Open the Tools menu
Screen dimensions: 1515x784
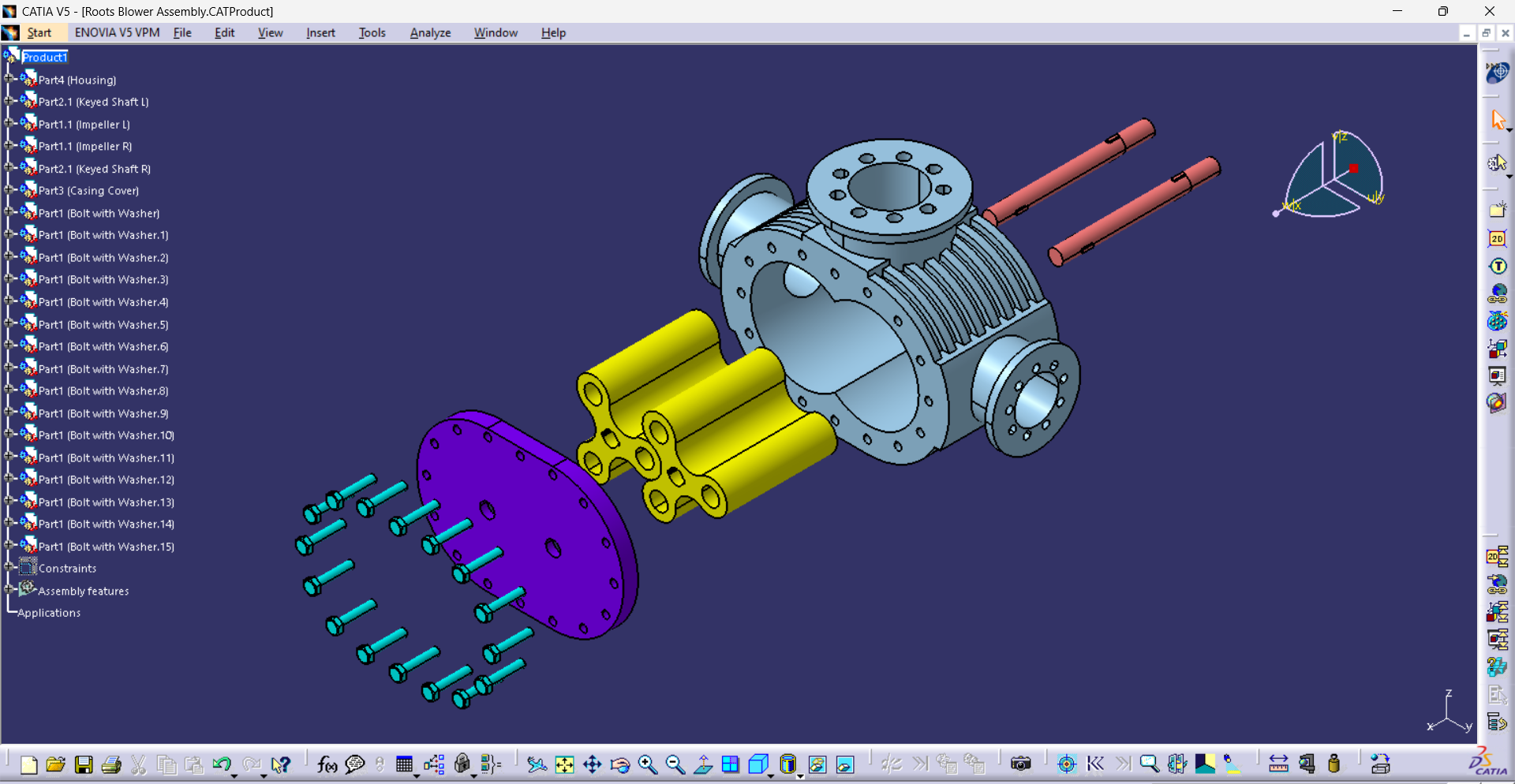[x=372, y=32]
